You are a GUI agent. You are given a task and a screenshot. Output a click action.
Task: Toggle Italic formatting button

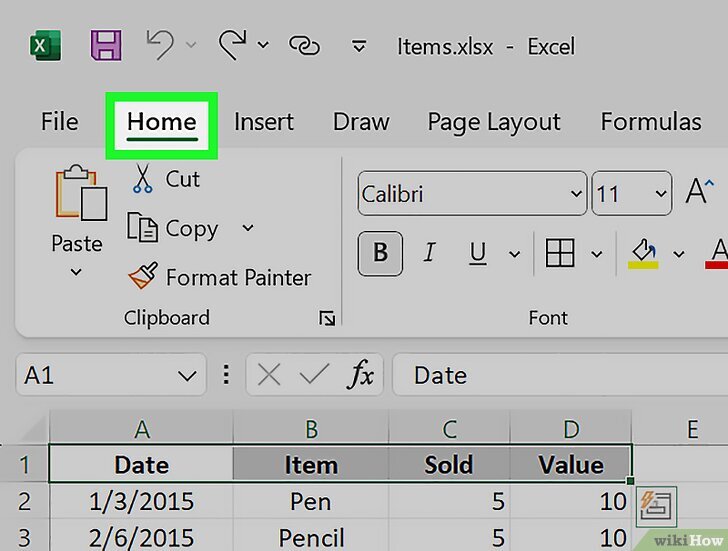coord(430,253)
